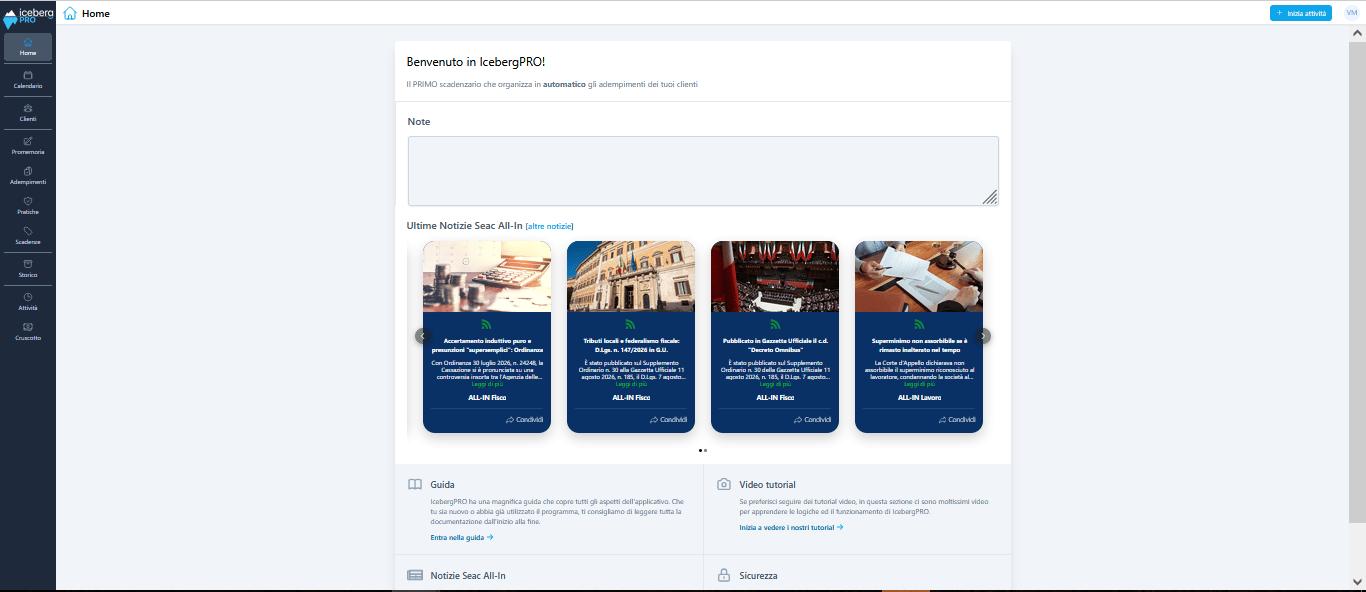Click 'Leggi di più' on 'Decreto Omnibus' card

[x=775, y=384]
